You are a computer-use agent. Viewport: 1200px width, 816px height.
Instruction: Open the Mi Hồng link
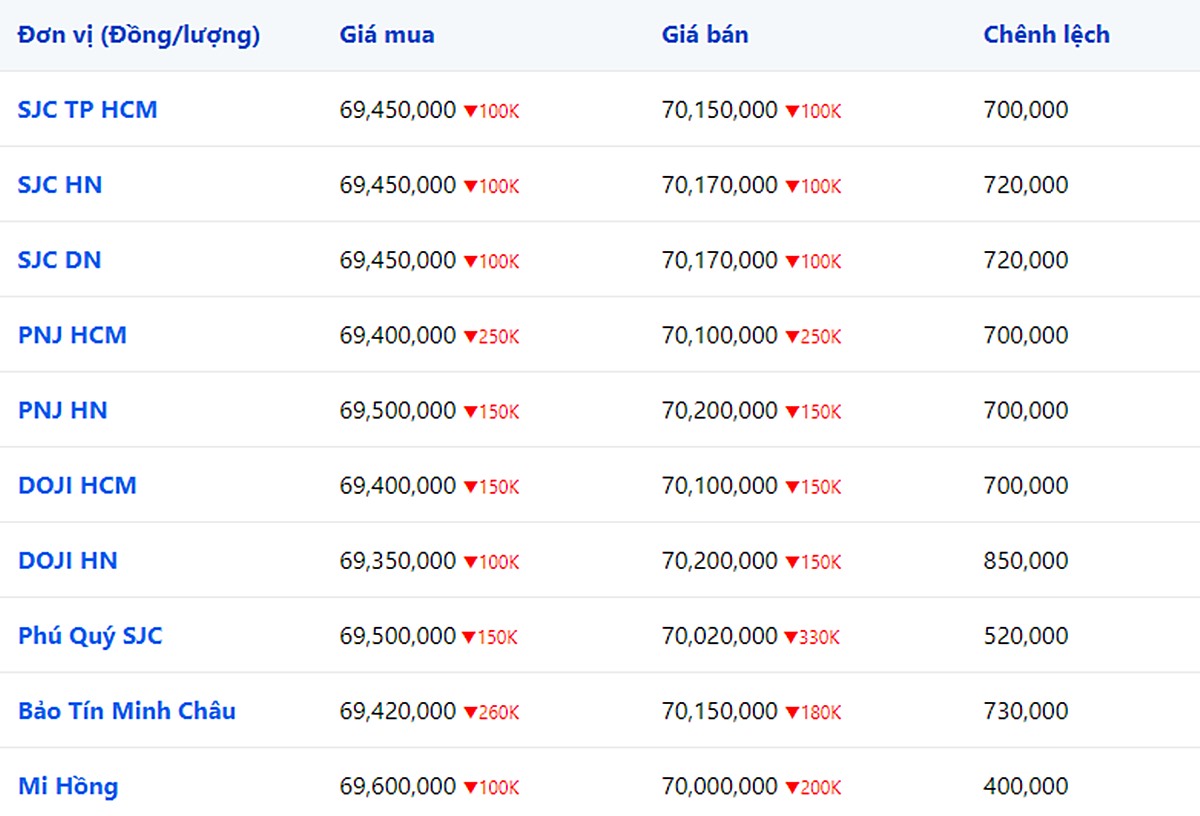click(68, 786)
